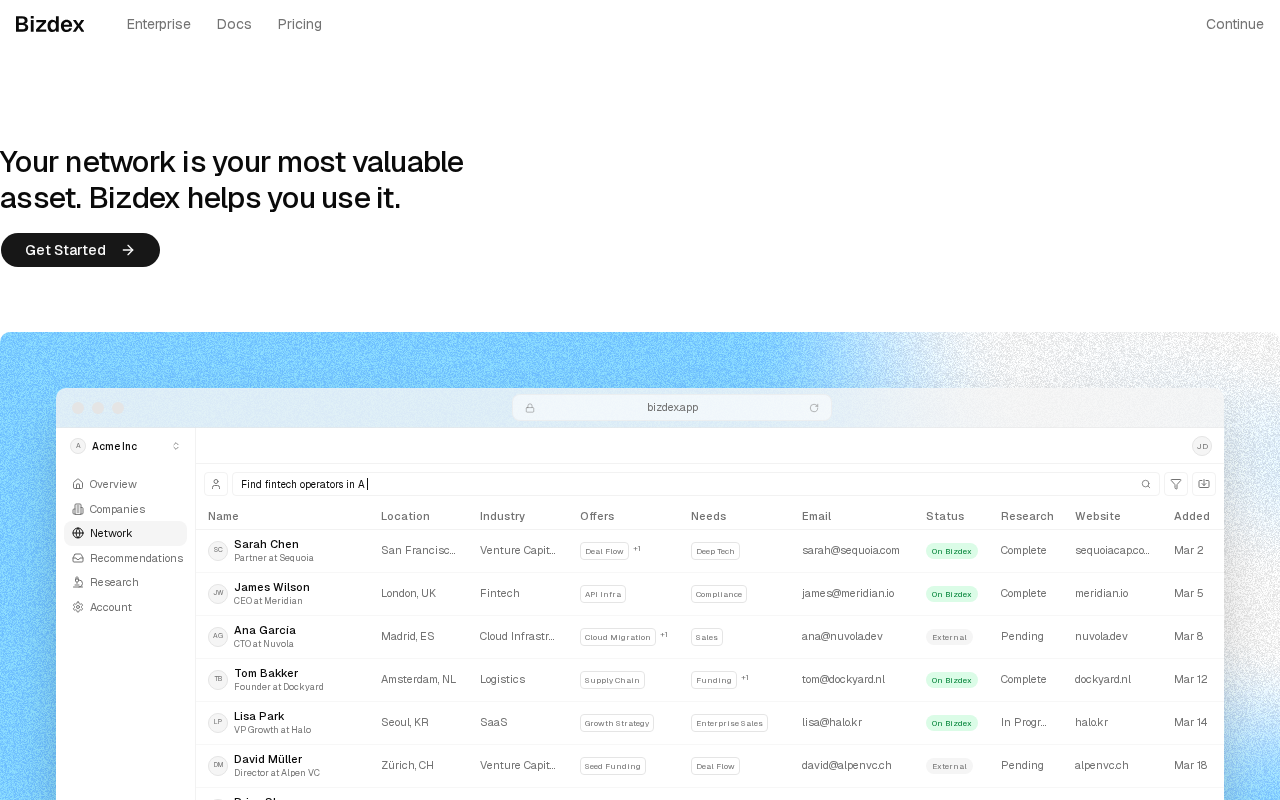1280x800 pixels.
Task: Click the Get Started button
Action: (x=80, y=250)
